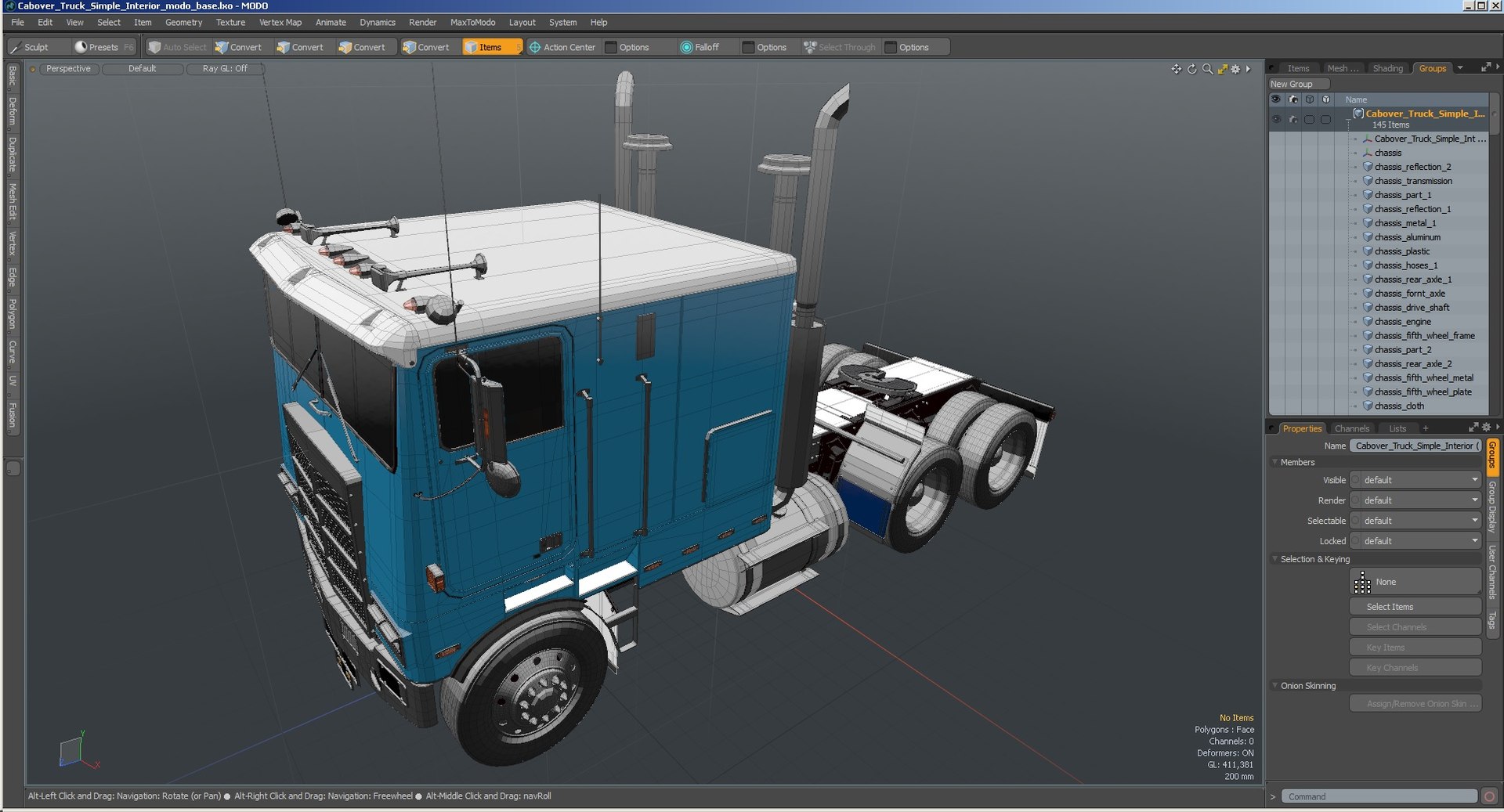Open the Texture menu

pyautogui.click(x=230, y=23)
